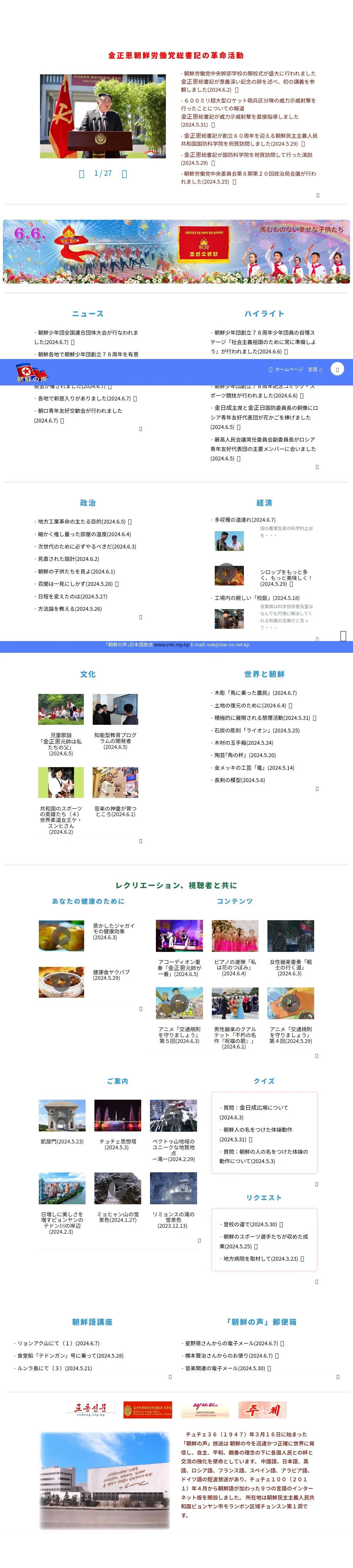This screenshot has width=353, height=1568.
Task: Open 星野晃さんからの電子メール mailbox entry
Action: (x=232, y=1343)
